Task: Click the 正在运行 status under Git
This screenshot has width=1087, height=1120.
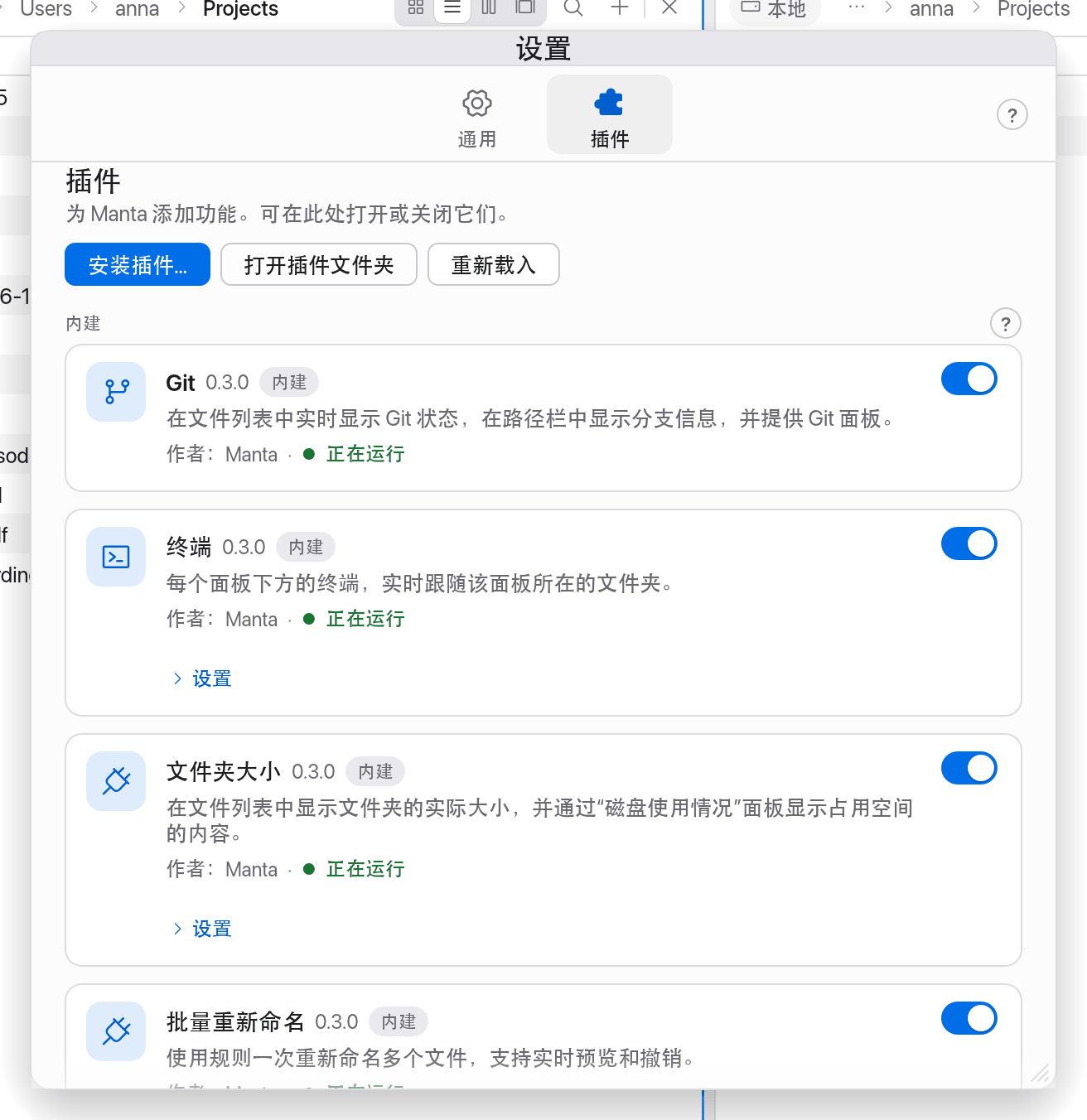Action: point(365,454)
